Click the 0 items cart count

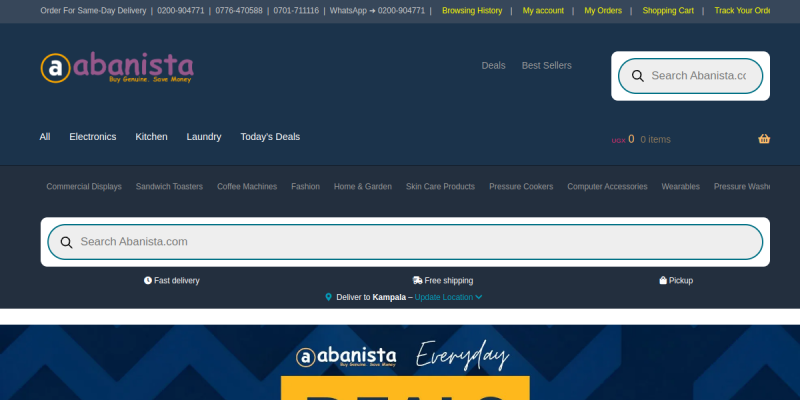click(655, 139)
